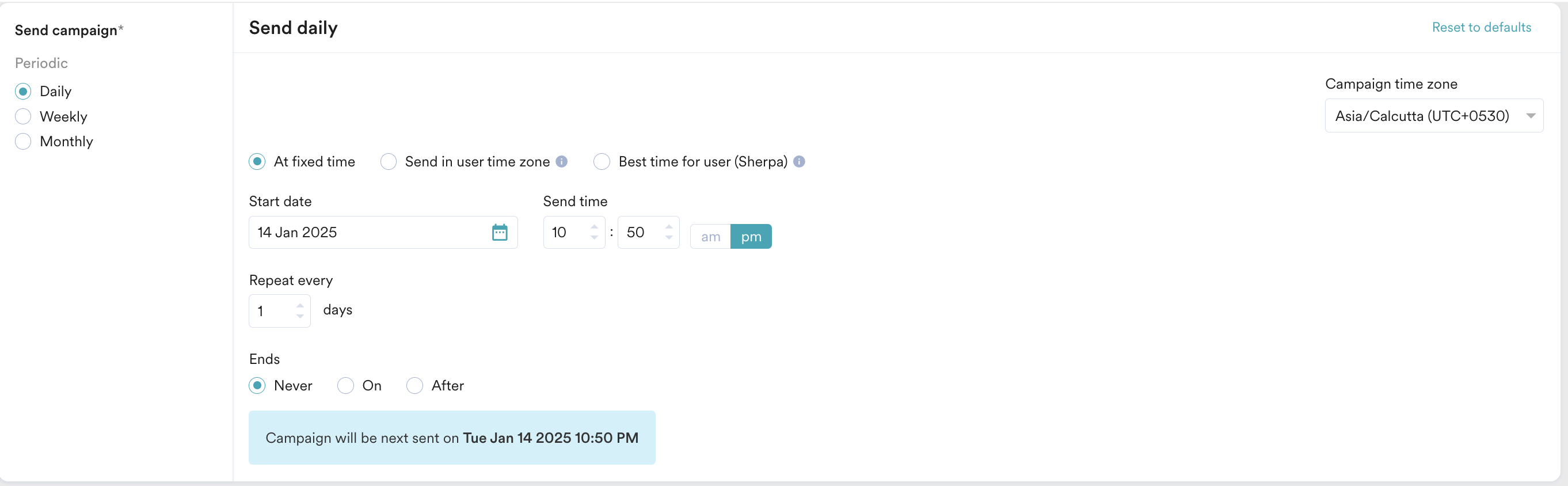
Task: Decrement the Repeat every days value
Action: 300,316
